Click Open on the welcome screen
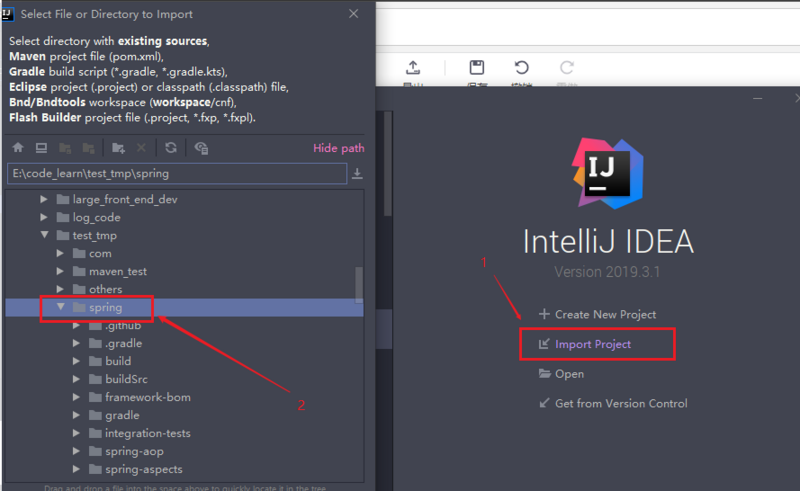 click(x=561, y=374)
